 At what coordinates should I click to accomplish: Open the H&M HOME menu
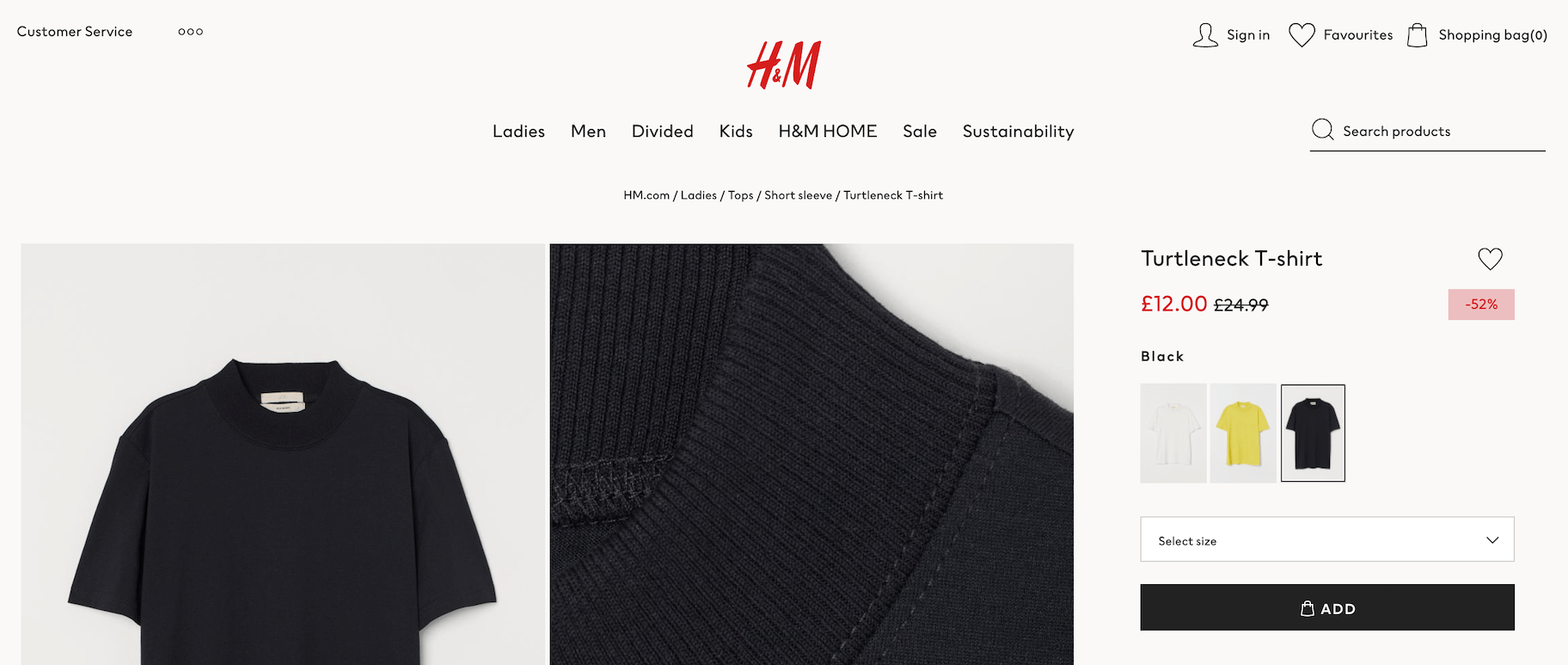coord(828,132)
